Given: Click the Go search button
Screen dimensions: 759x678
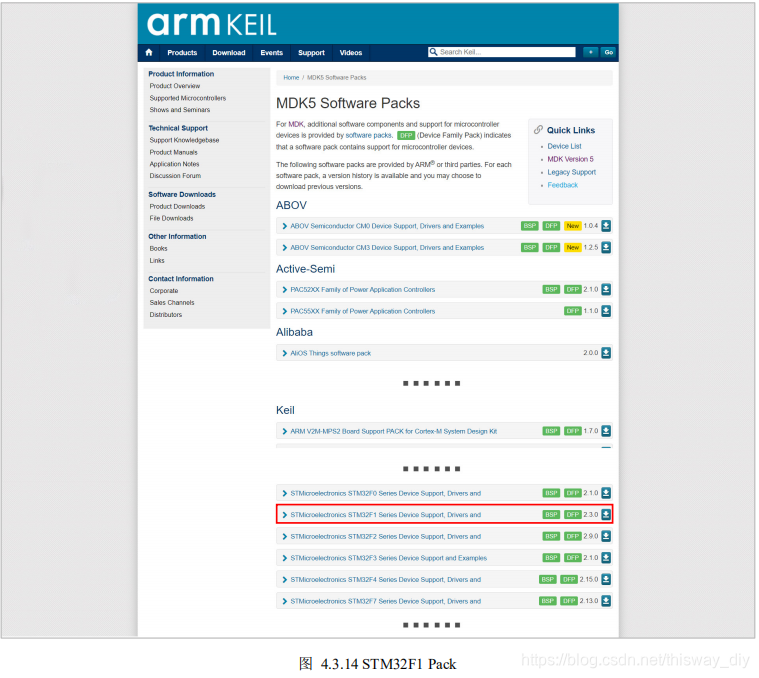Looking at the screenshot, I should point(608,52).
